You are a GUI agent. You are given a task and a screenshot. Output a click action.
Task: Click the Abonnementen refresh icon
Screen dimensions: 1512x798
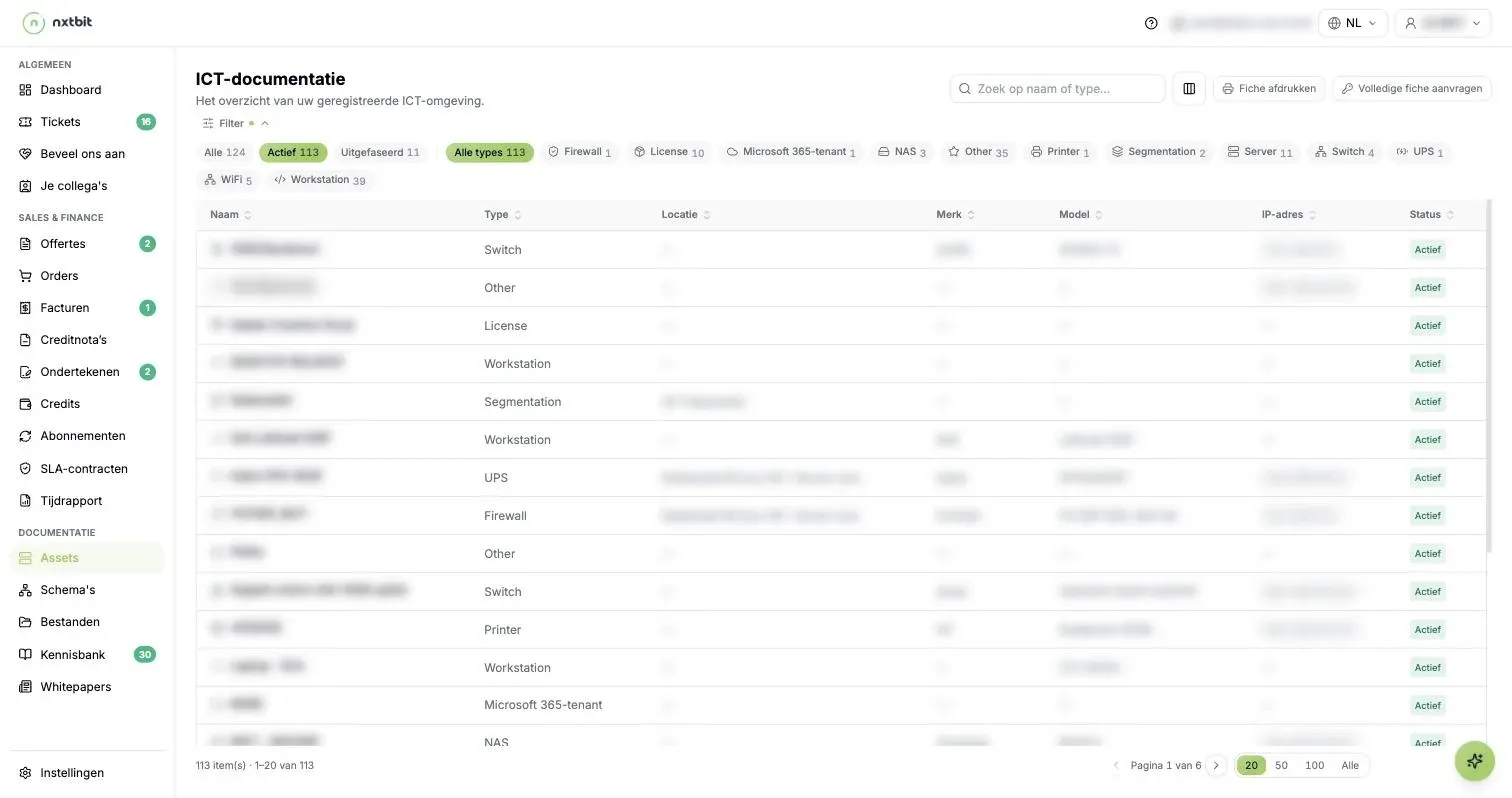(26, 436)
